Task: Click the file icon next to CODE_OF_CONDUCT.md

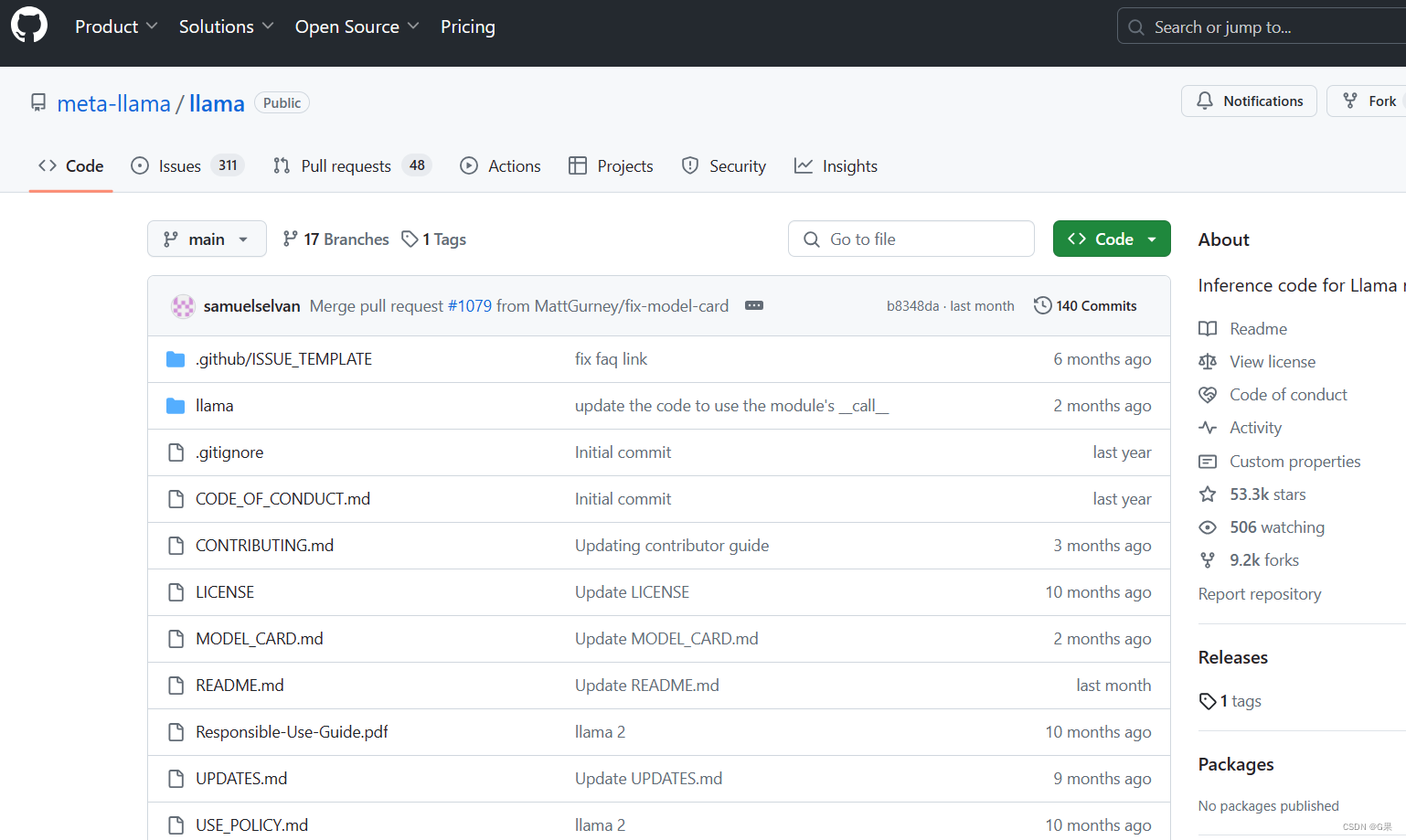Action: (176, 499)
